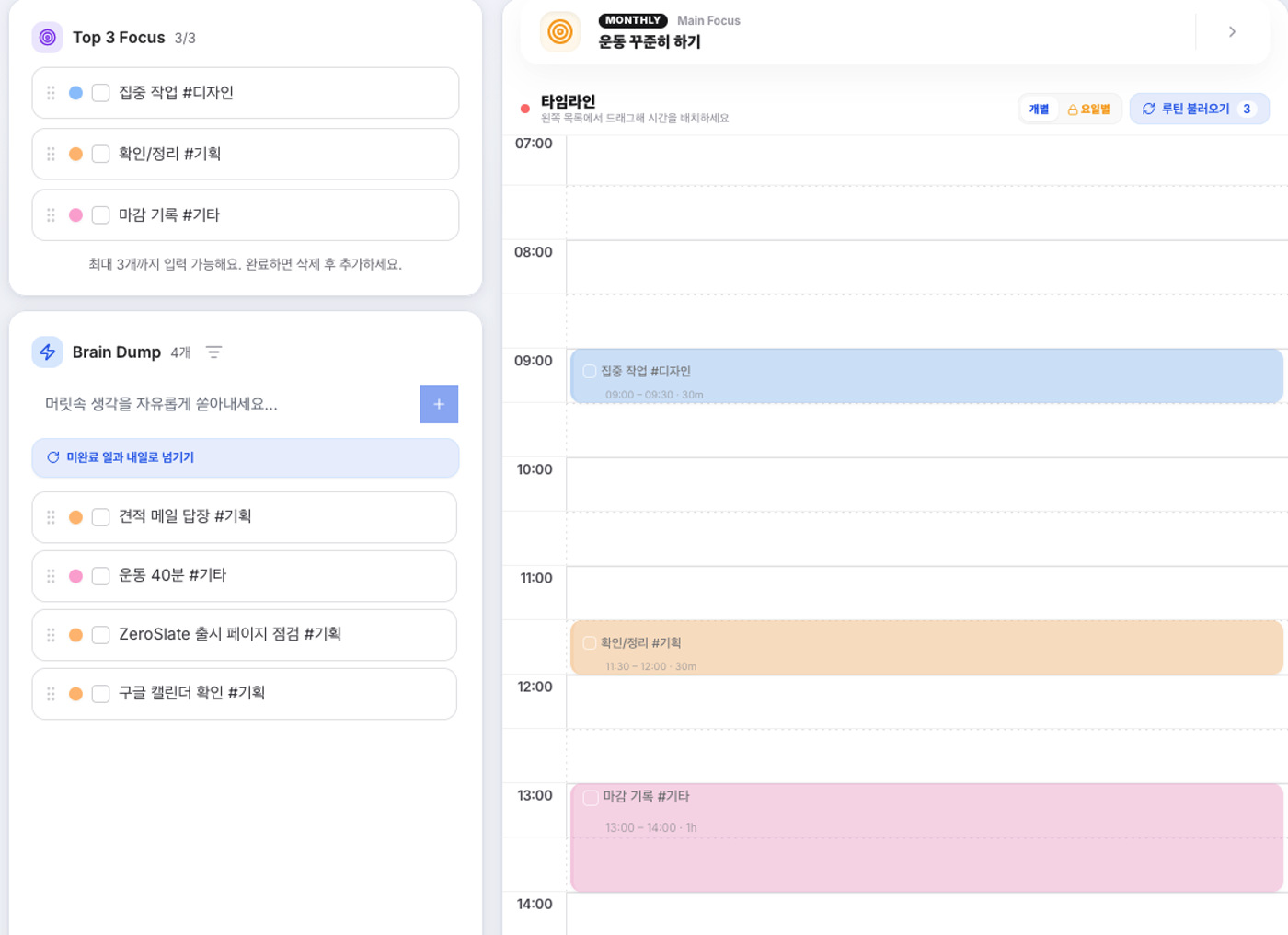Click the lock icon beside 요일별
The image size is (1288, 935).
1073,110
